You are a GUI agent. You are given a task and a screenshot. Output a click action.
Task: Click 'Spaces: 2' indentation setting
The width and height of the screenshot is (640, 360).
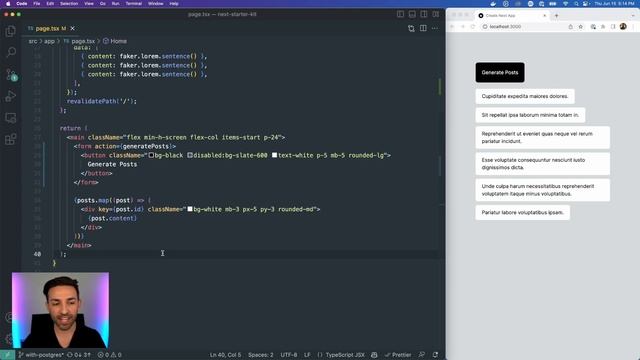[260, 355]
